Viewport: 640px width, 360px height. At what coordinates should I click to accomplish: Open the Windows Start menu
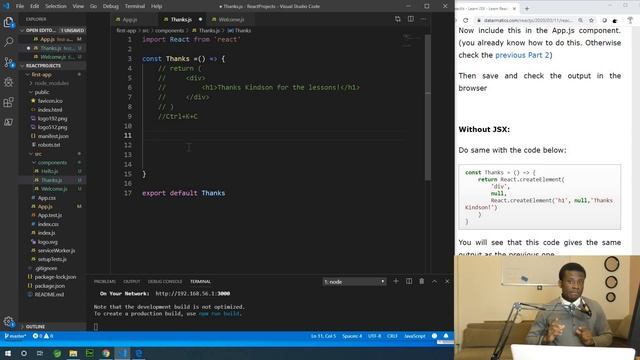[x=8, y=353]
